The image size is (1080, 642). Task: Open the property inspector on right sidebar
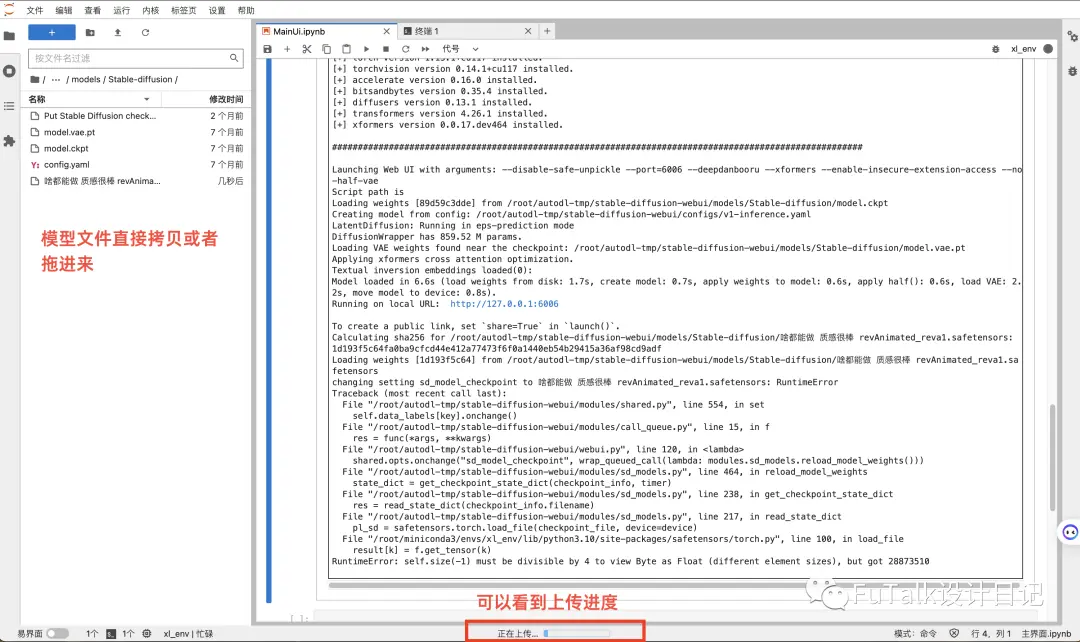1072,37
